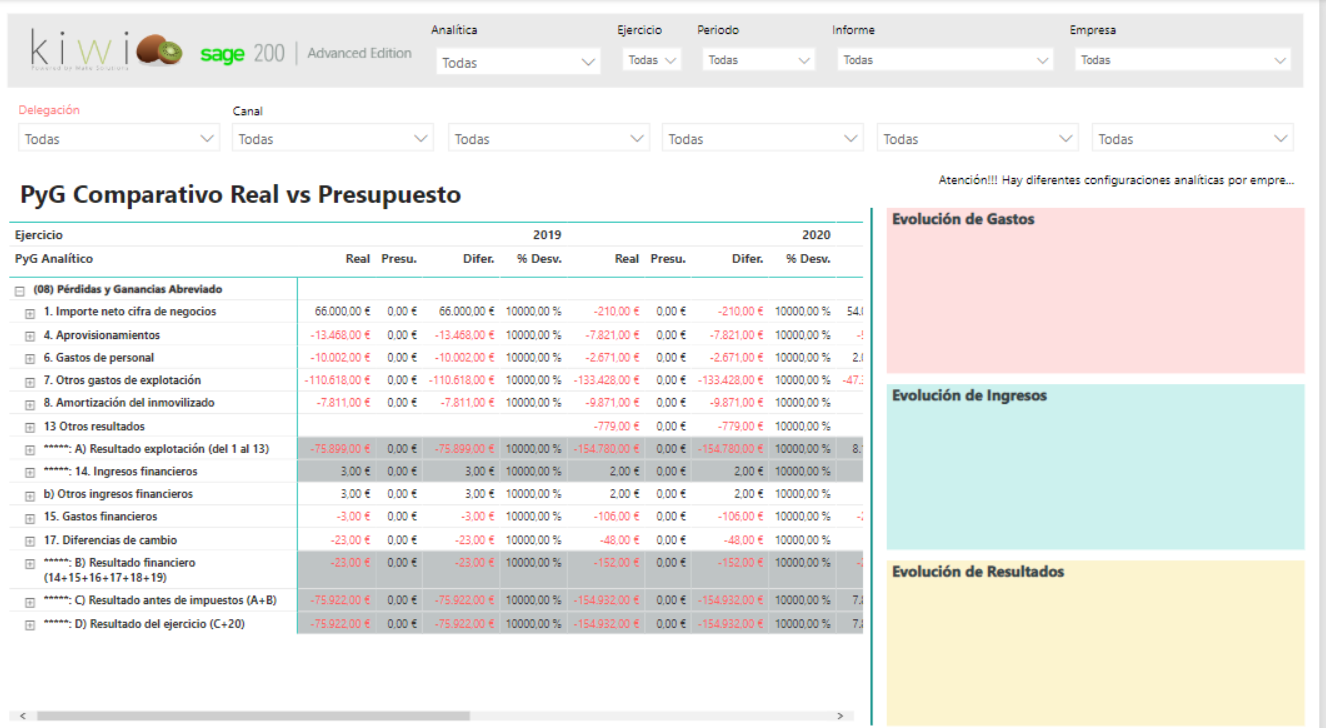Click the left arrow of the horizontal scrollbar
Image resolution: width=1326 pixels, height=728 pixels.
22,716
